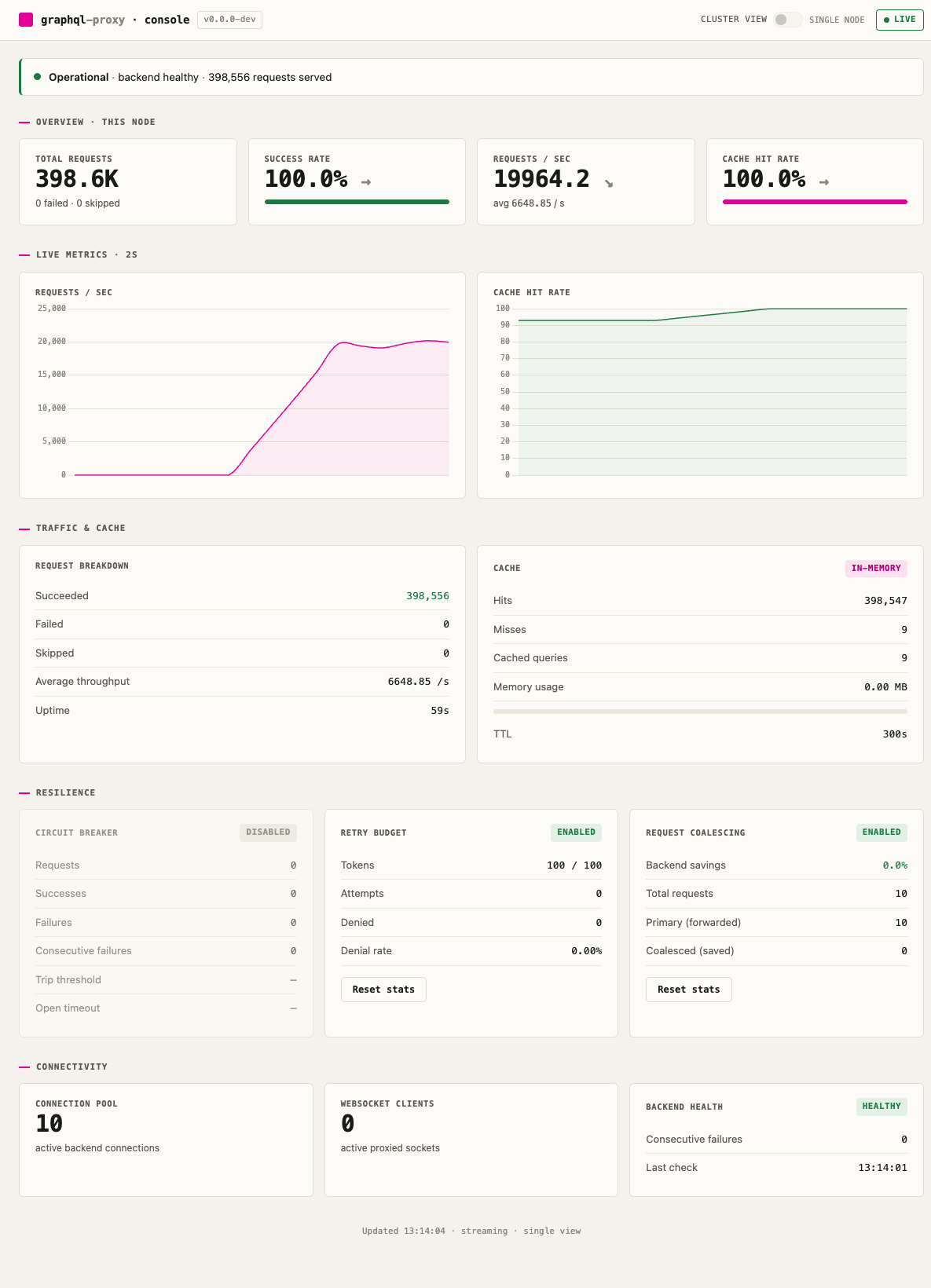Click the pink graphql-proxy logo square
Screen dimensions: 931x1288
tap(26, 20)
